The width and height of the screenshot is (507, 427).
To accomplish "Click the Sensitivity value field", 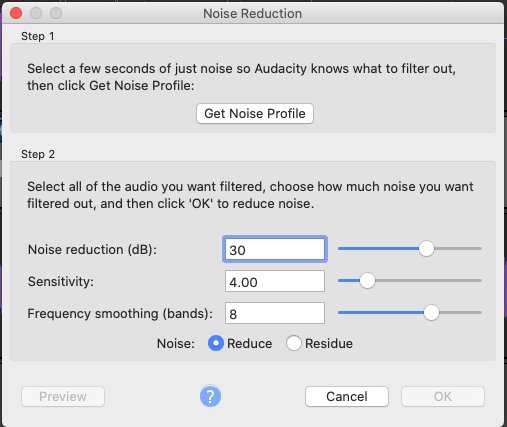I will click(275, 281).
